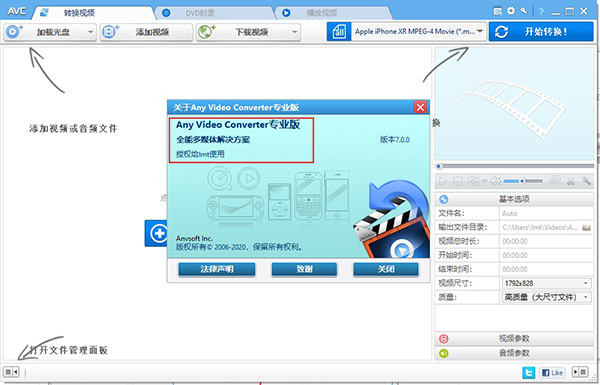Image resolution: width=600 pixels, height=385 pixels.
Task: Click the output folder browse icon
Action: click(586, 227)
